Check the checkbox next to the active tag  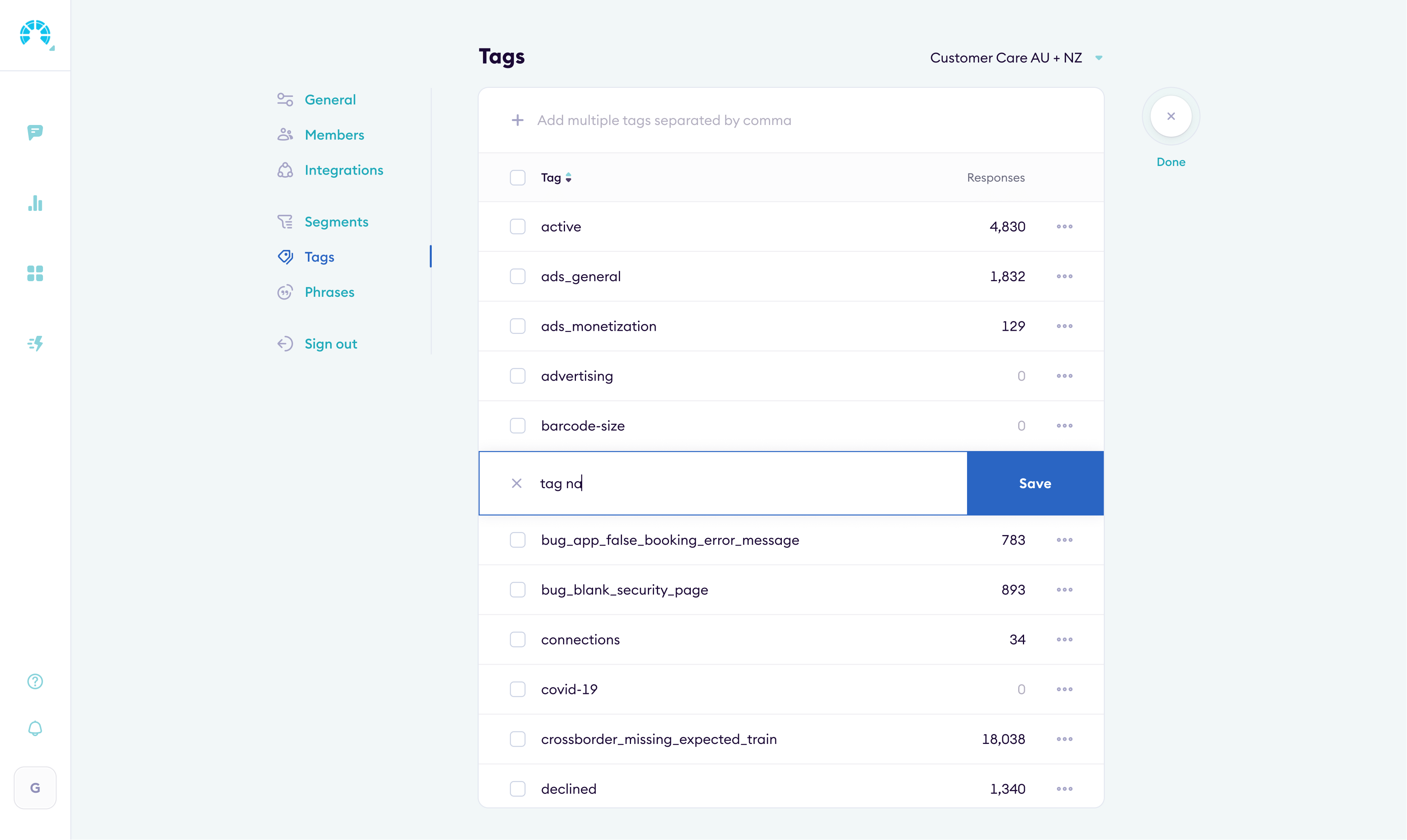tap(517, 226)
